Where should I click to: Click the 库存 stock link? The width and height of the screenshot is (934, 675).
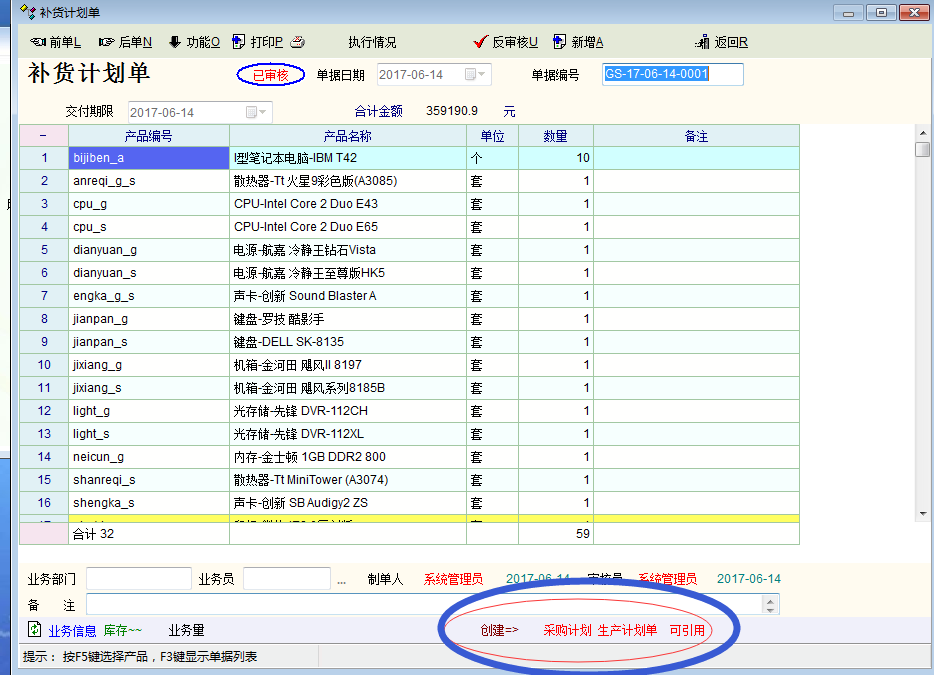(x=123, y=630)
